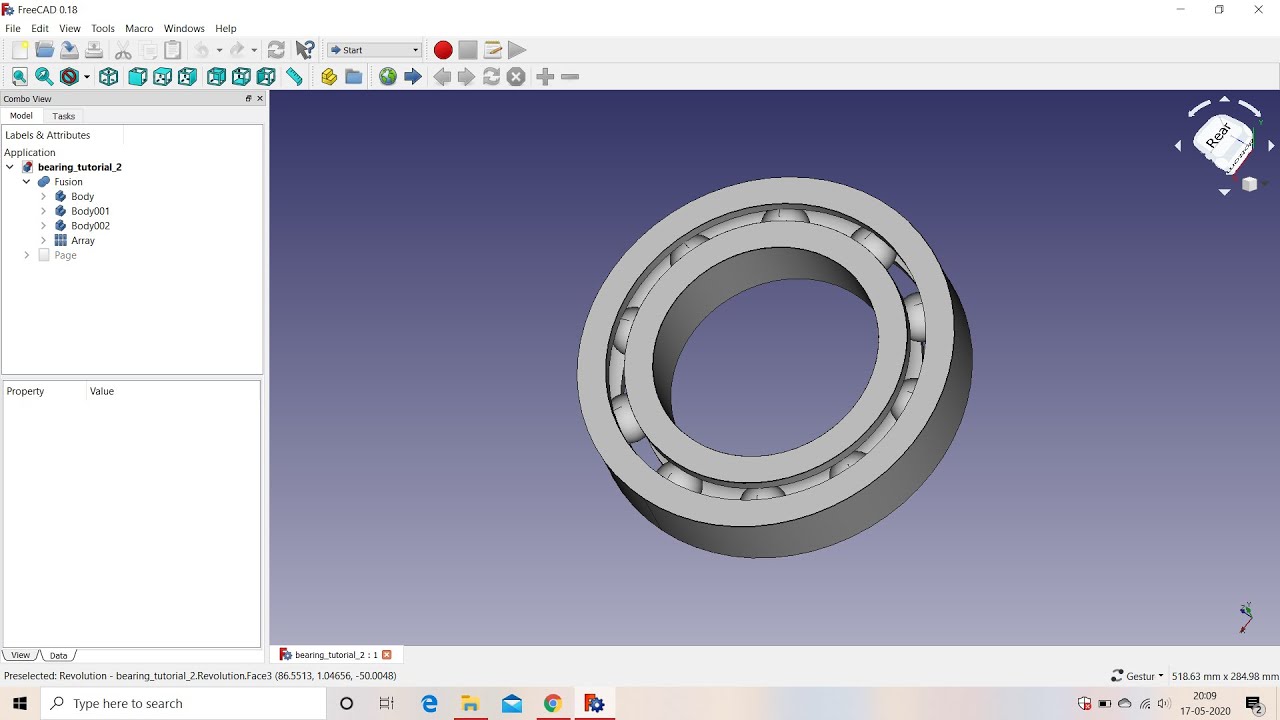
Task: Click Fit All zoom icon
Action: click(19, 77)
